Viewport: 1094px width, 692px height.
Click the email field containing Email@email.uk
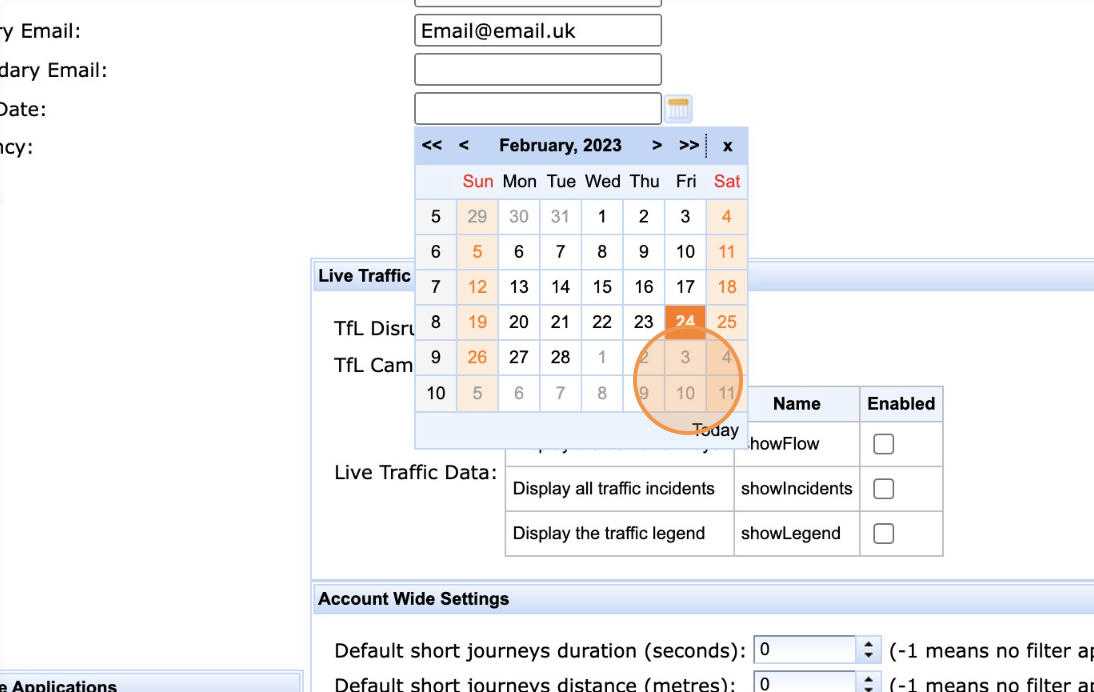point(537,31)
